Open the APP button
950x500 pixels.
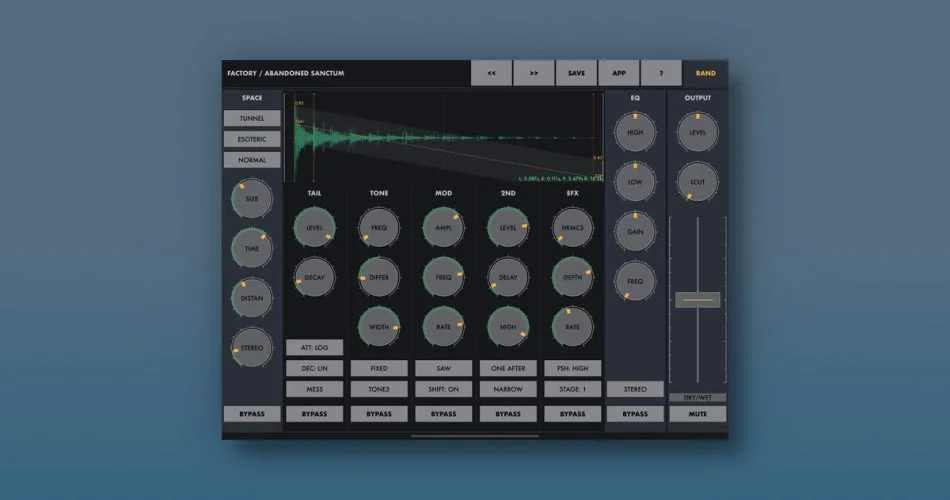point(619,73)
